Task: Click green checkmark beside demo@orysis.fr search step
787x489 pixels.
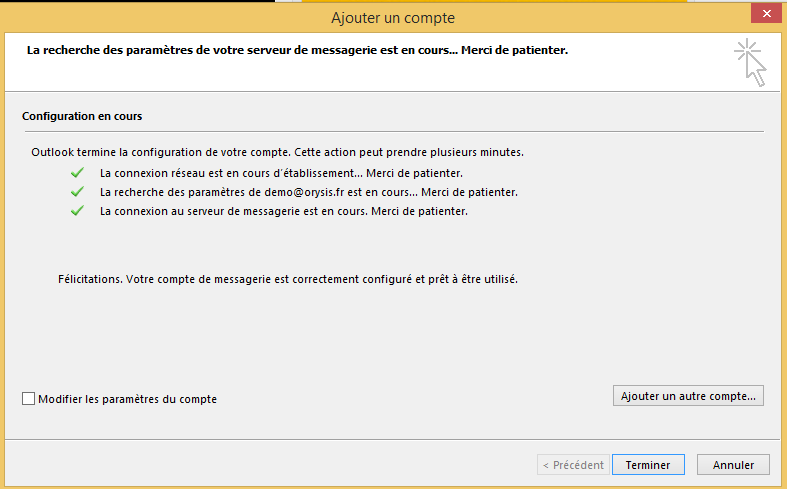Action: point(76,192)
